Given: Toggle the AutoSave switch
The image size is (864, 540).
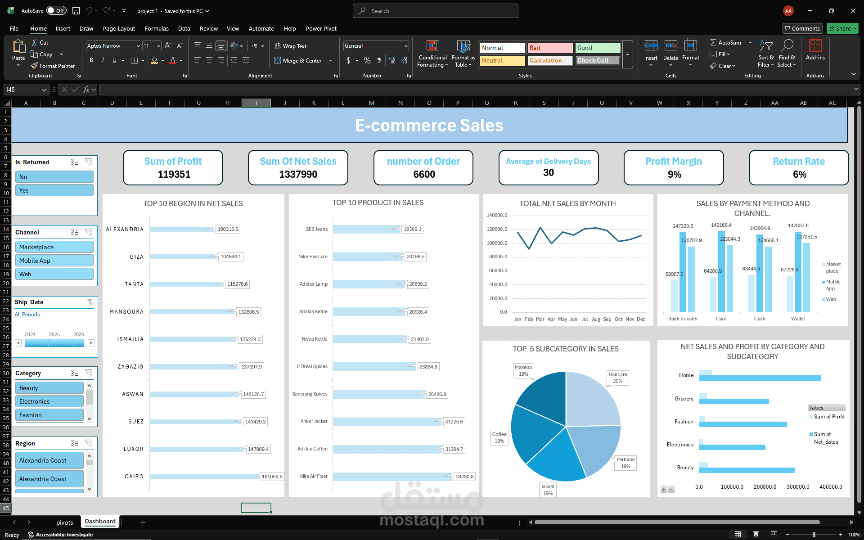Looking at the screenshot, I should point(56,10).
